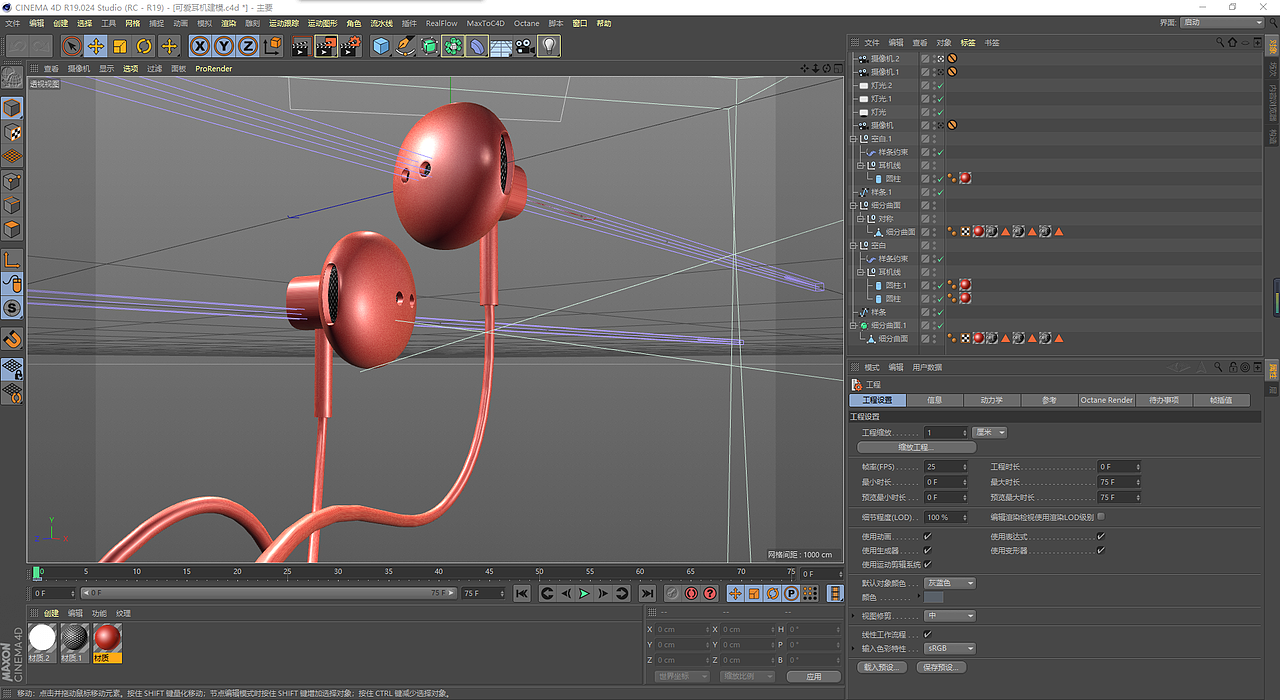This screenshot has height=700, width=1280.
Task: Uncheck the 使用动画 checkbox
Action: tap(928, 537)
